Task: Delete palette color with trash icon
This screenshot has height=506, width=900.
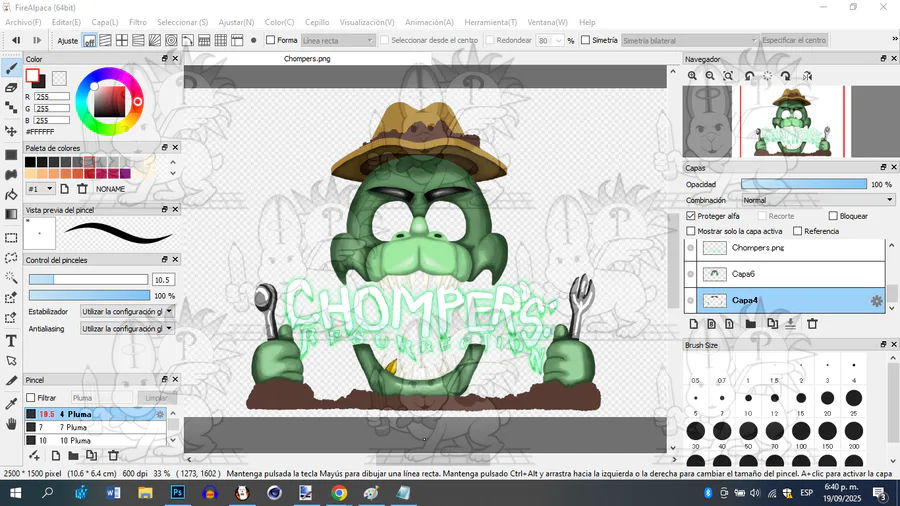Action: [x=83, y=189]
